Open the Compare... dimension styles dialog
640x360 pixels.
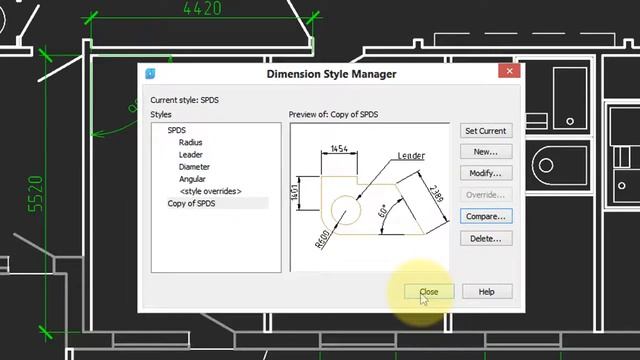pos(486,216)
